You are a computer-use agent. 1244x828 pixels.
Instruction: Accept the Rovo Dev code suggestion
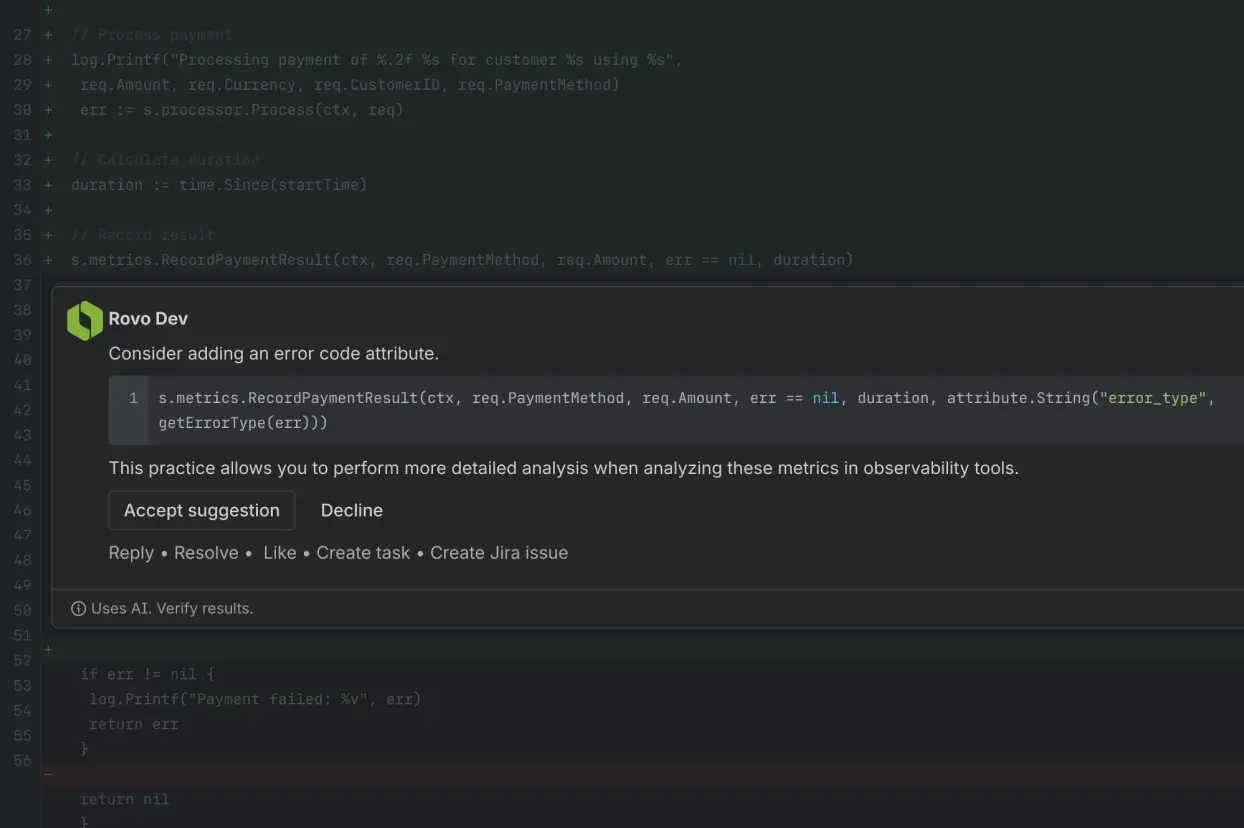[x=201, y=510]
